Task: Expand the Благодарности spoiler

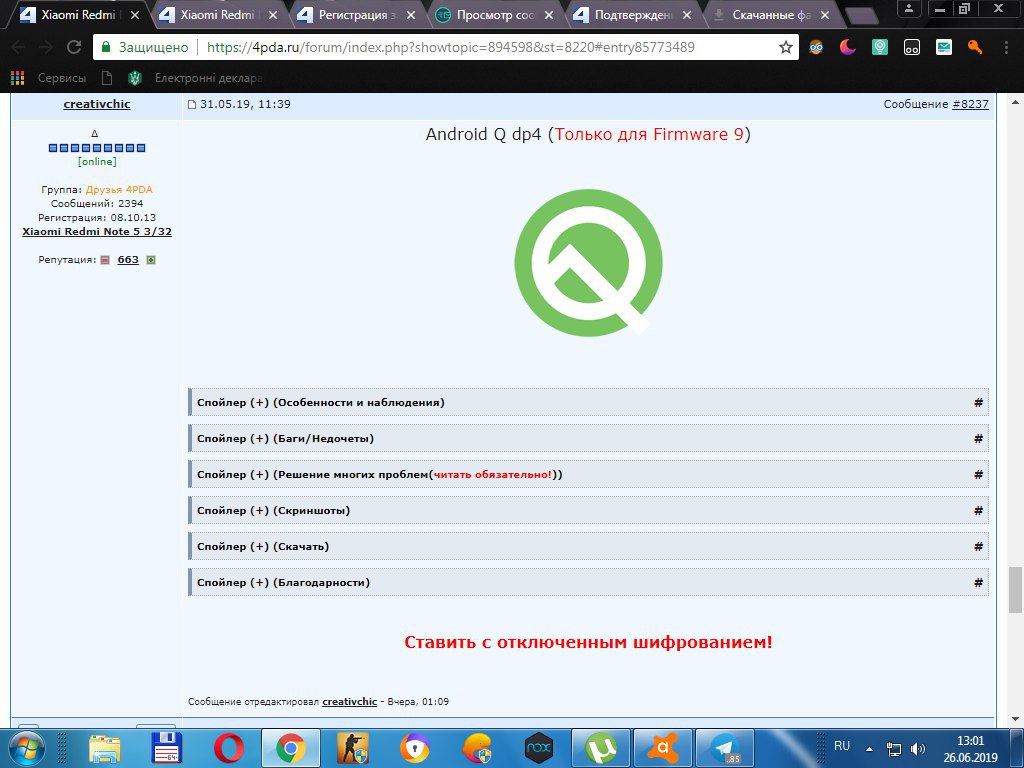Action: tap(588, 582)
